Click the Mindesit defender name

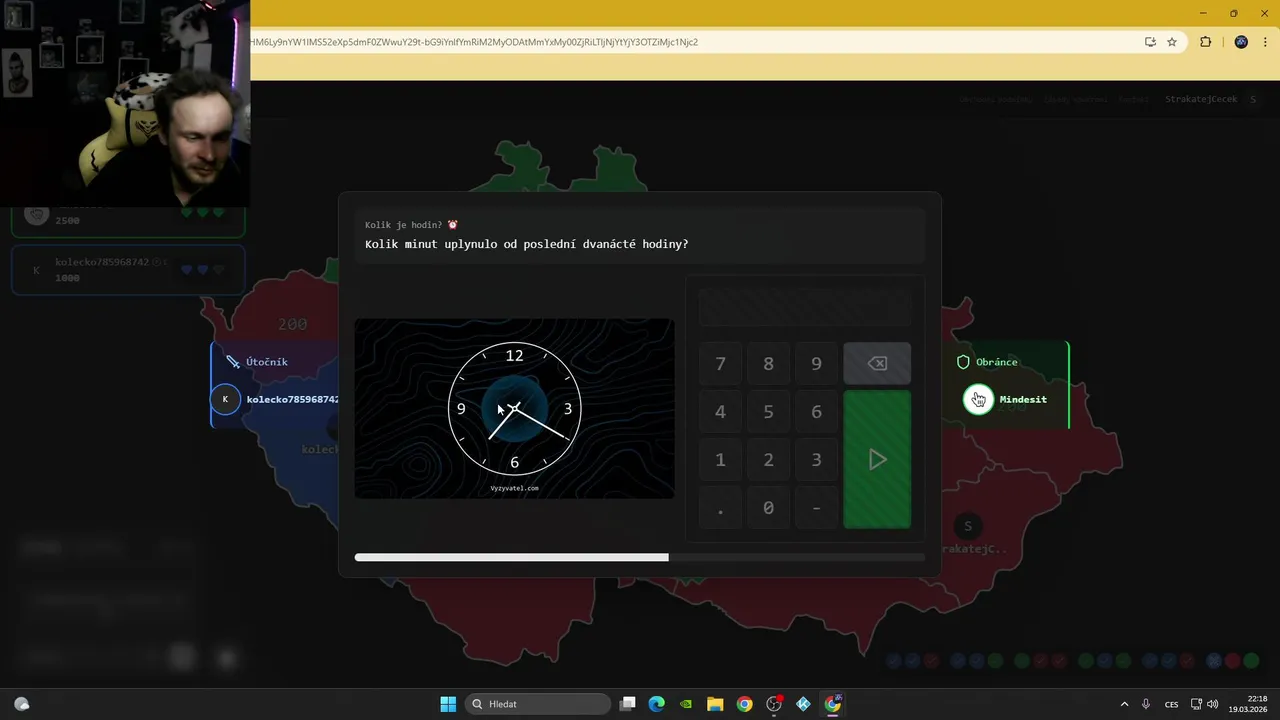[1023, 399]
